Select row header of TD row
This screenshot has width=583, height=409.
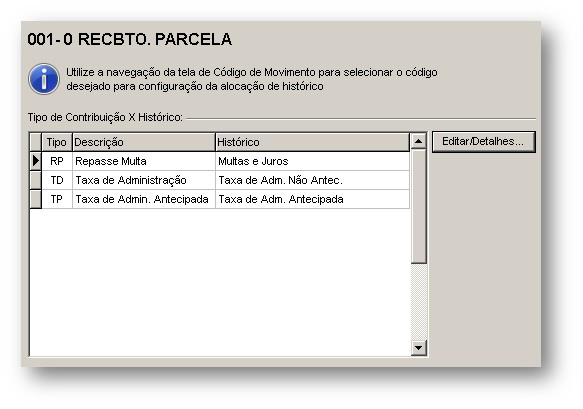(36, 180)
